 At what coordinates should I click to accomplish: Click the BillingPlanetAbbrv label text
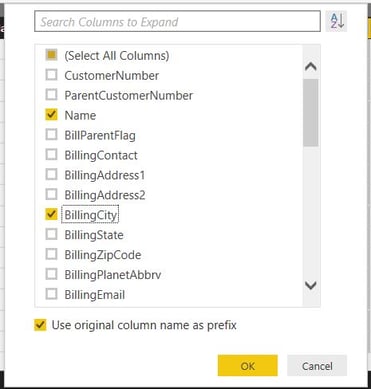pyautogui.click(x=113, y=275)
